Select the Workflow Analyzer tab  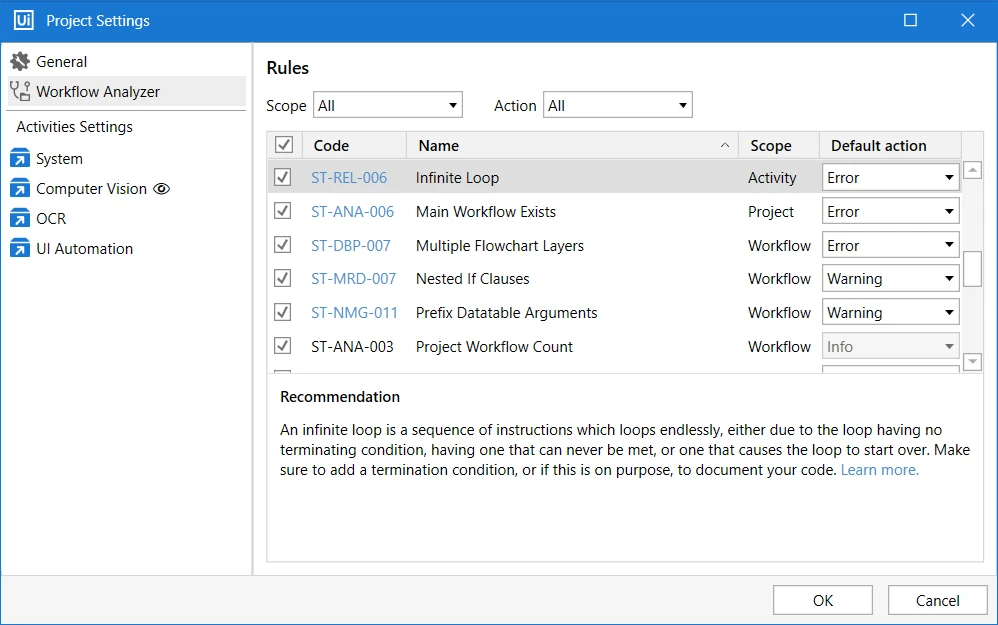point(127,91)
